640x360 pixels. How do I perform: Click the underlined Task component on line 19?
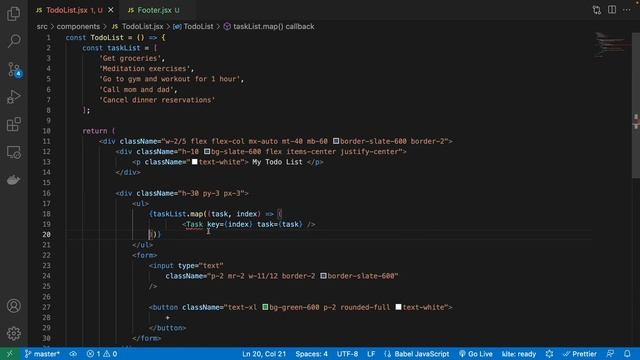[x=194, y=224]
